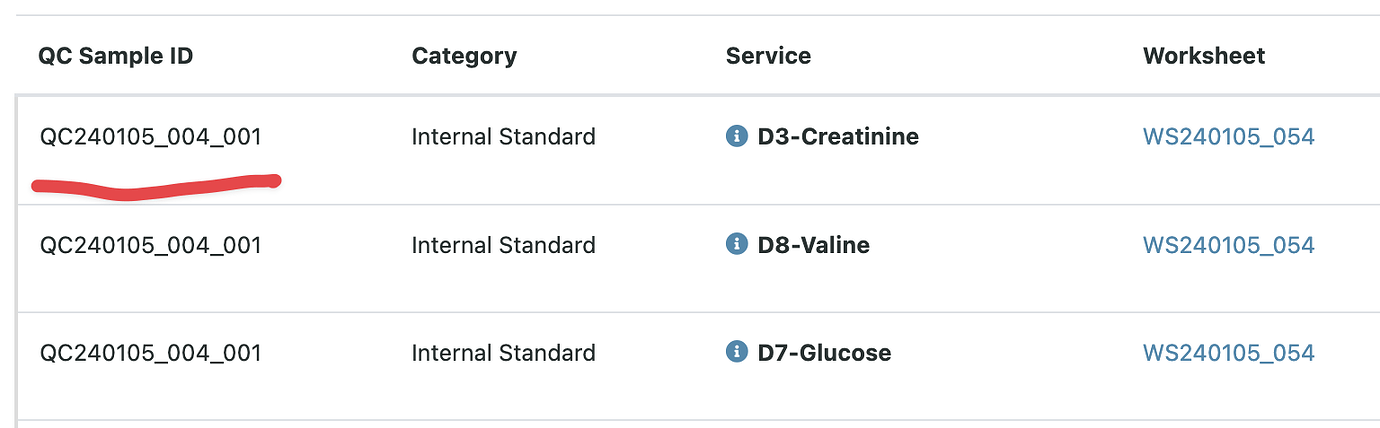Click the info icon beside D7-Glucose
1380x428 pixels.
click(x=736, y=352)
